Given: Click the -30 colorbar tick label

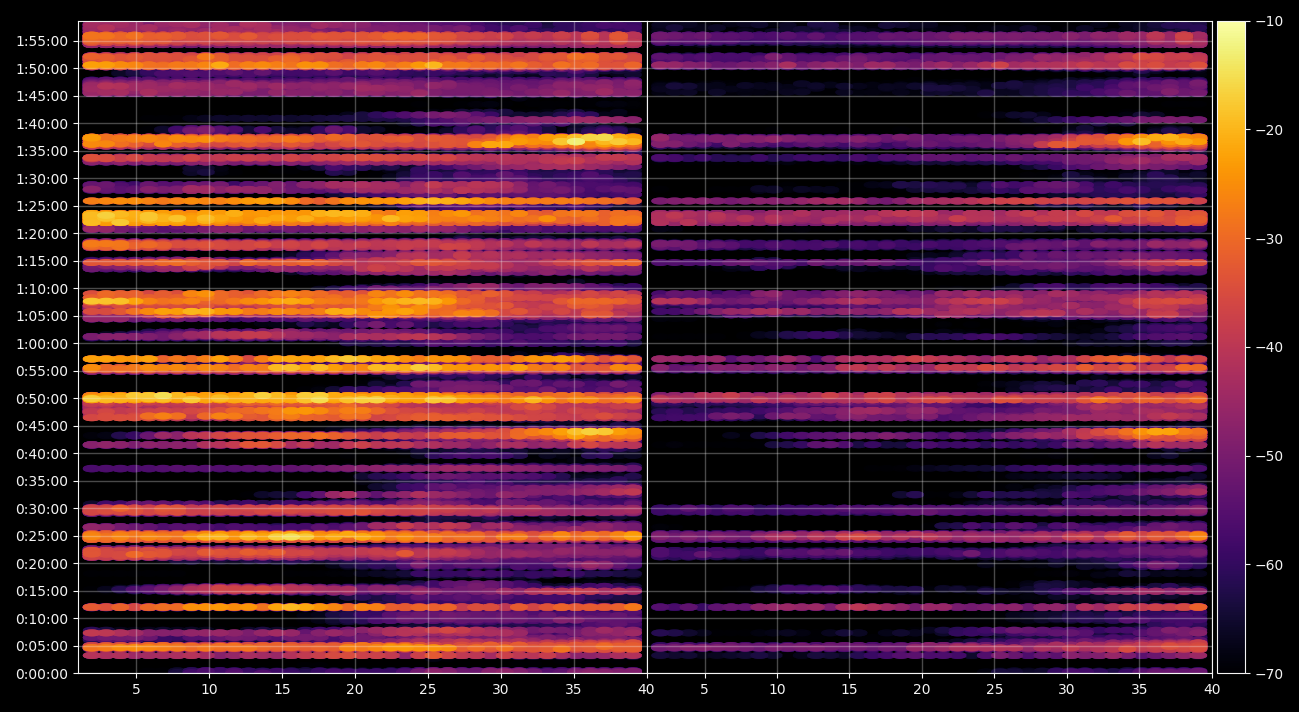Looking at the screenshot, I should coord(1270,239).
